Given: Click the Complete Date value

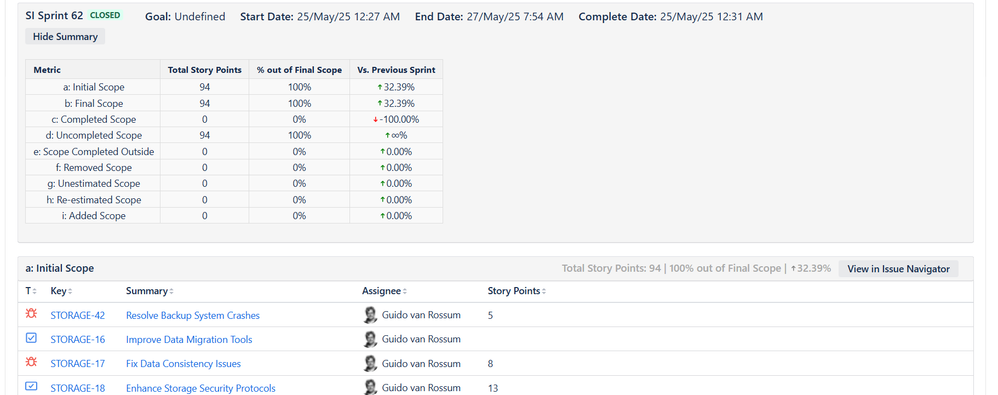Looking at the screenshot, I should [711, 17].
